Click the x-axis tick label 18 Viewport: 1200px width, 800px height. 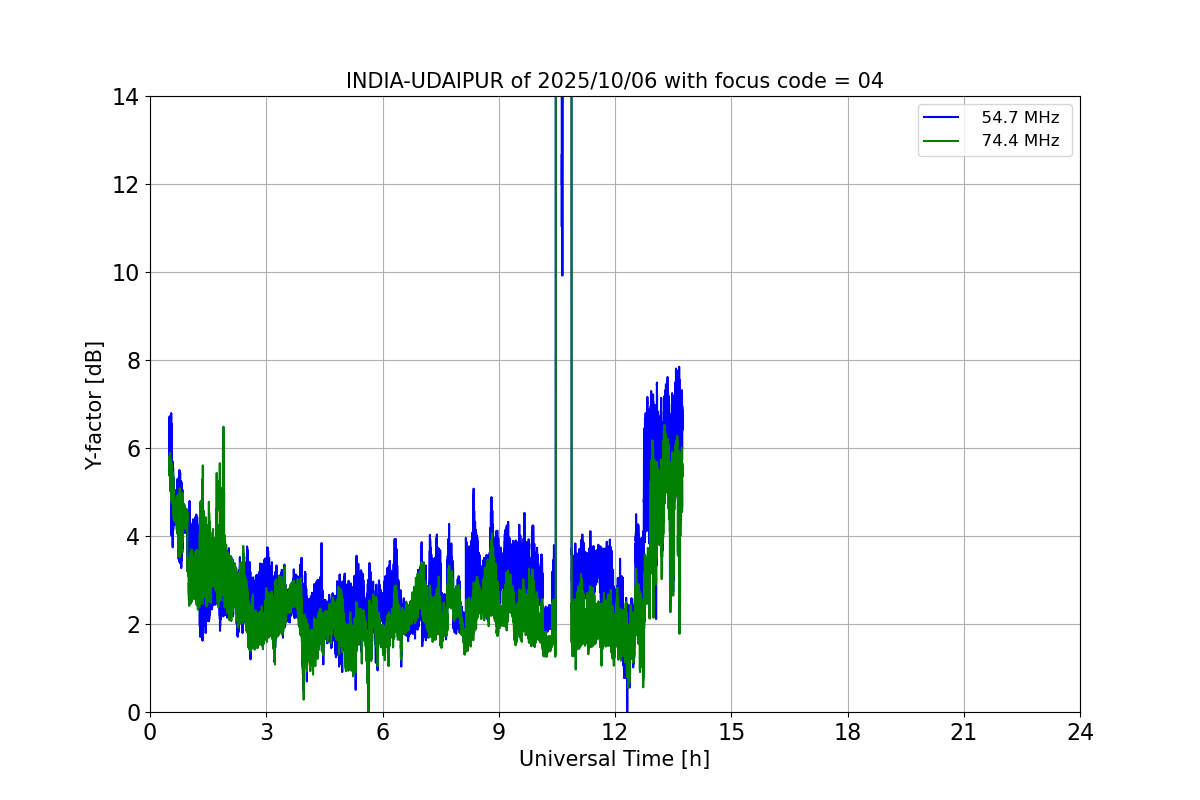848,732
